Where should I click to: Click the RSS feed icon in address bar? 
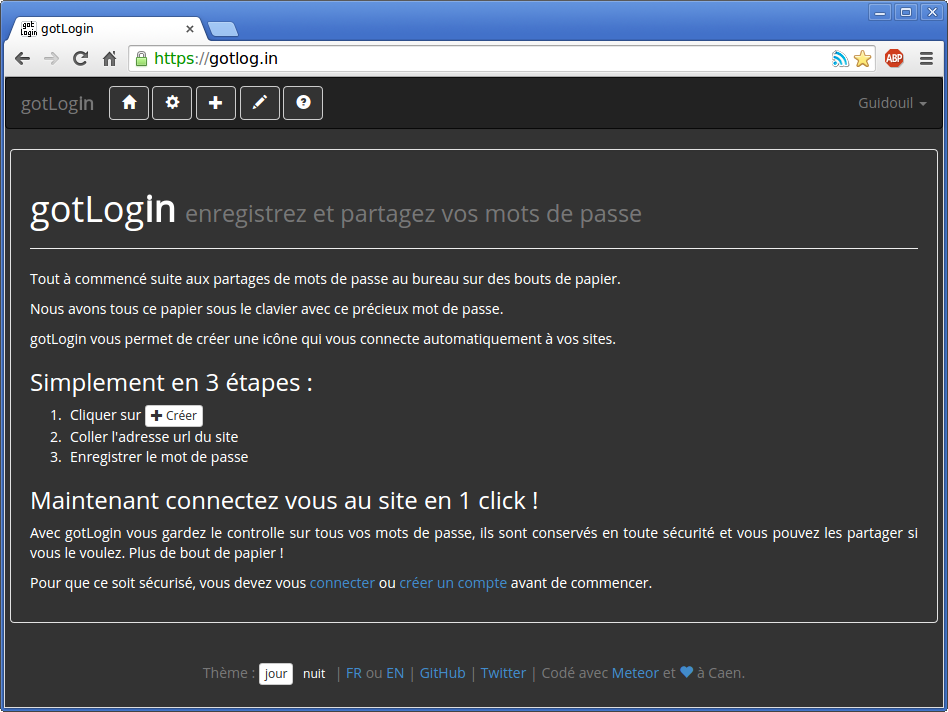[x=840, y=59]
